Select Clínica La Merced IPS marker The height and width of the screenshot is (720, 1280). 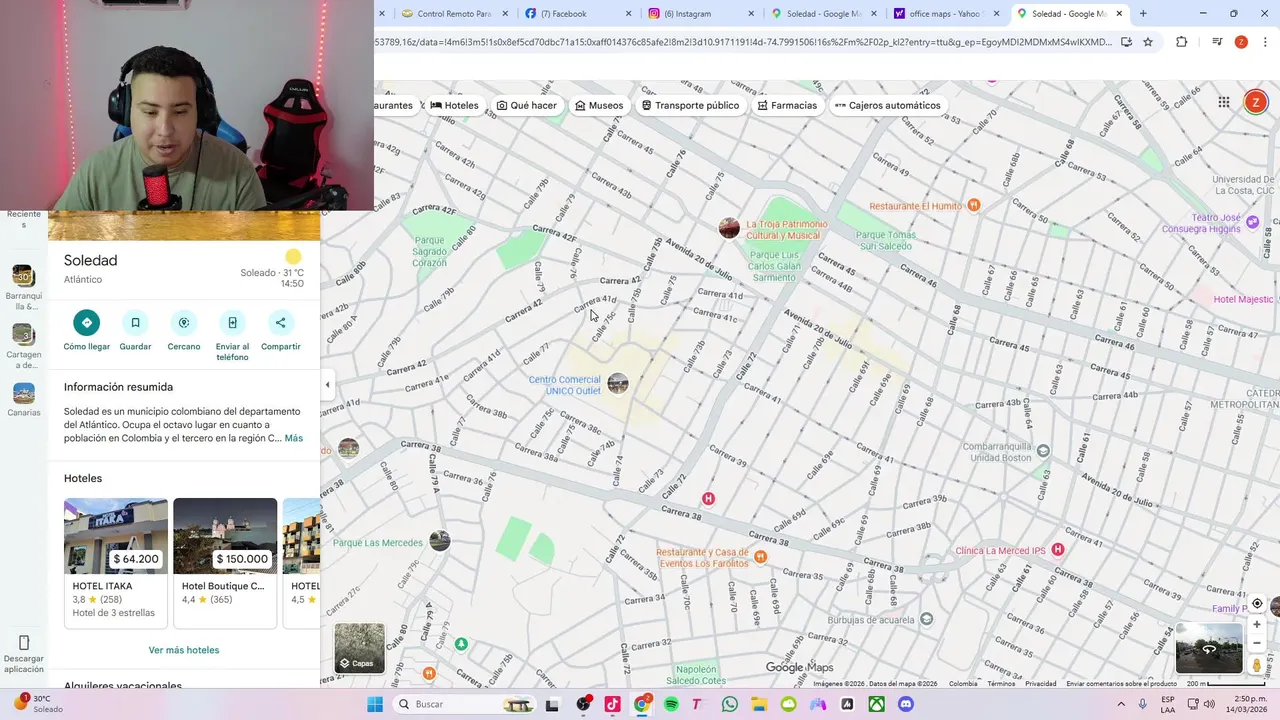(1057, 549)
